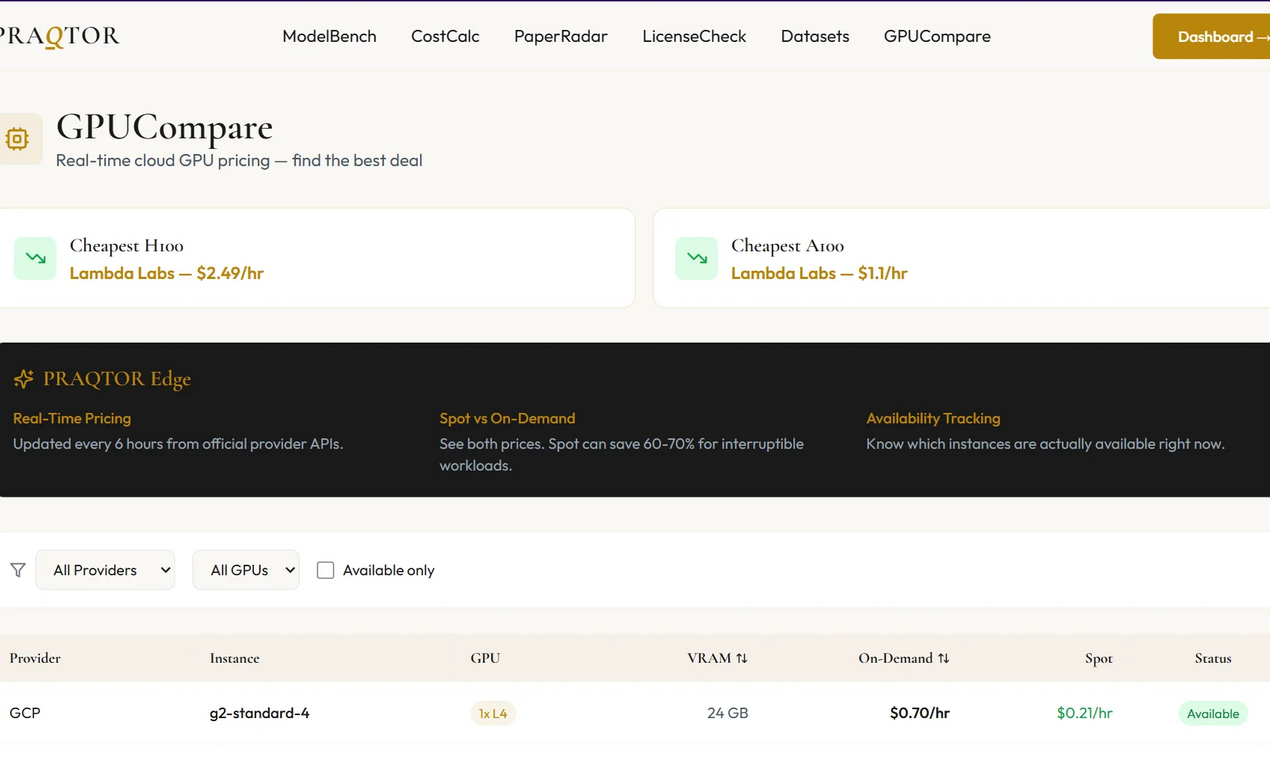Click the Spot column header
The height and width of the screenshot is (760, 1270).
pyautogui.click(x=1098, y=658)
